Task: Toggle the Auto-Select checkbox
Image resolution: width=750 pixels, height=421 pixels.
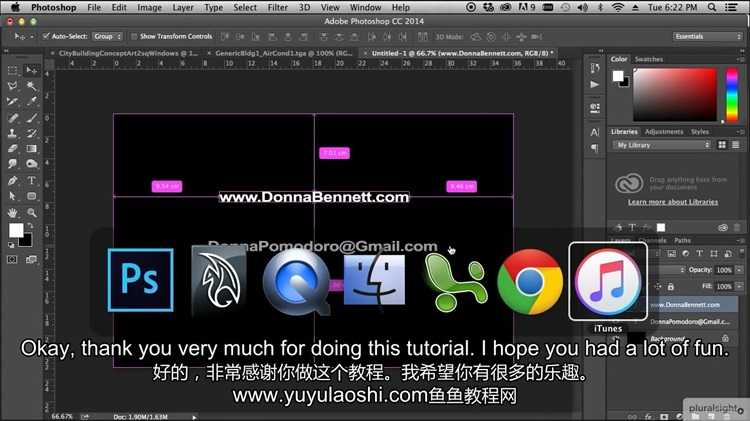Action: [46, 36]
